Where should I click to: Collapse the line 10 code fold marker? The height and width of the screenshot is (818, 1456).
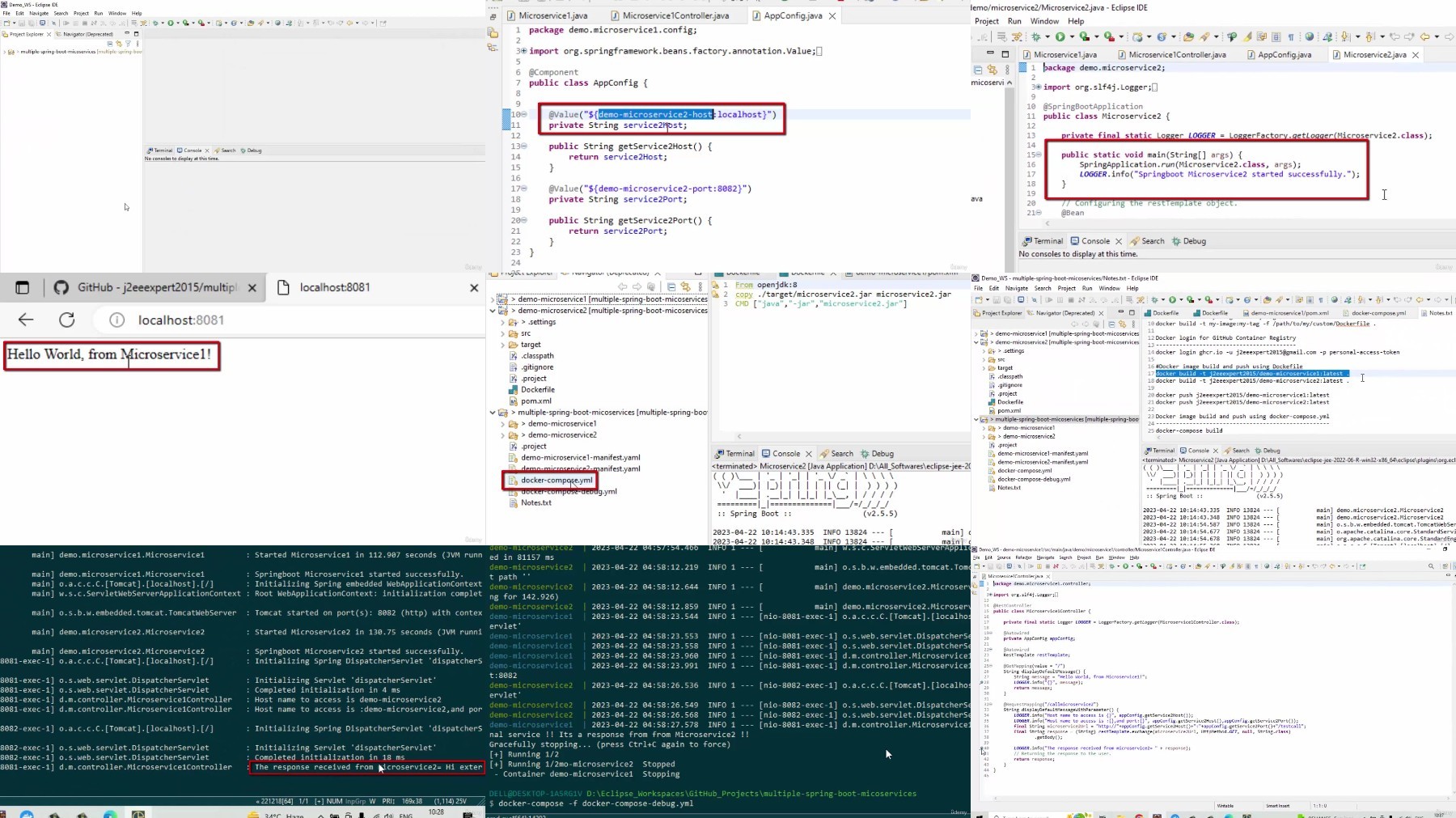pos(523,114)
